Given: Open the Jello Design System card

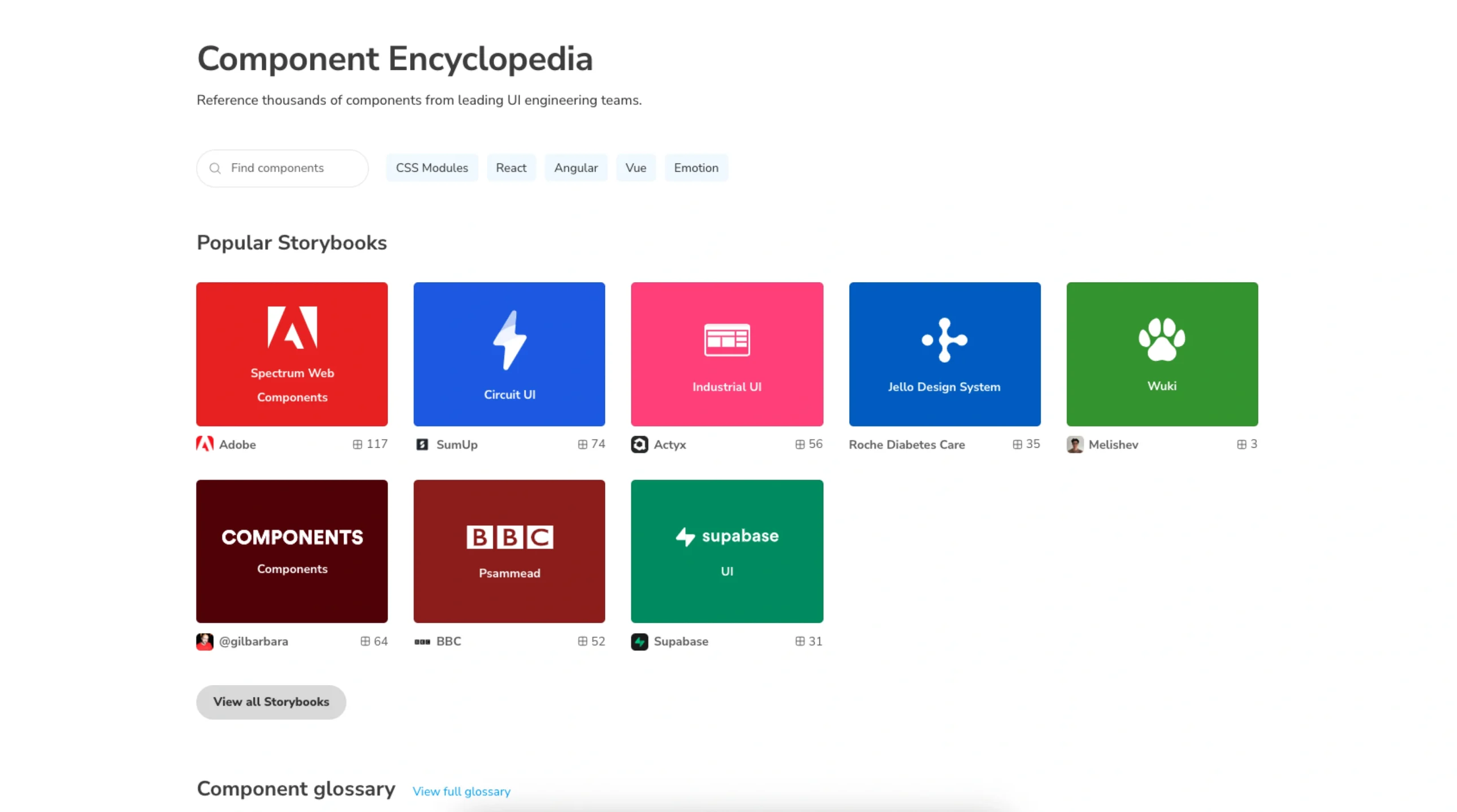Looking at the screenshot, I should point(944,354).
